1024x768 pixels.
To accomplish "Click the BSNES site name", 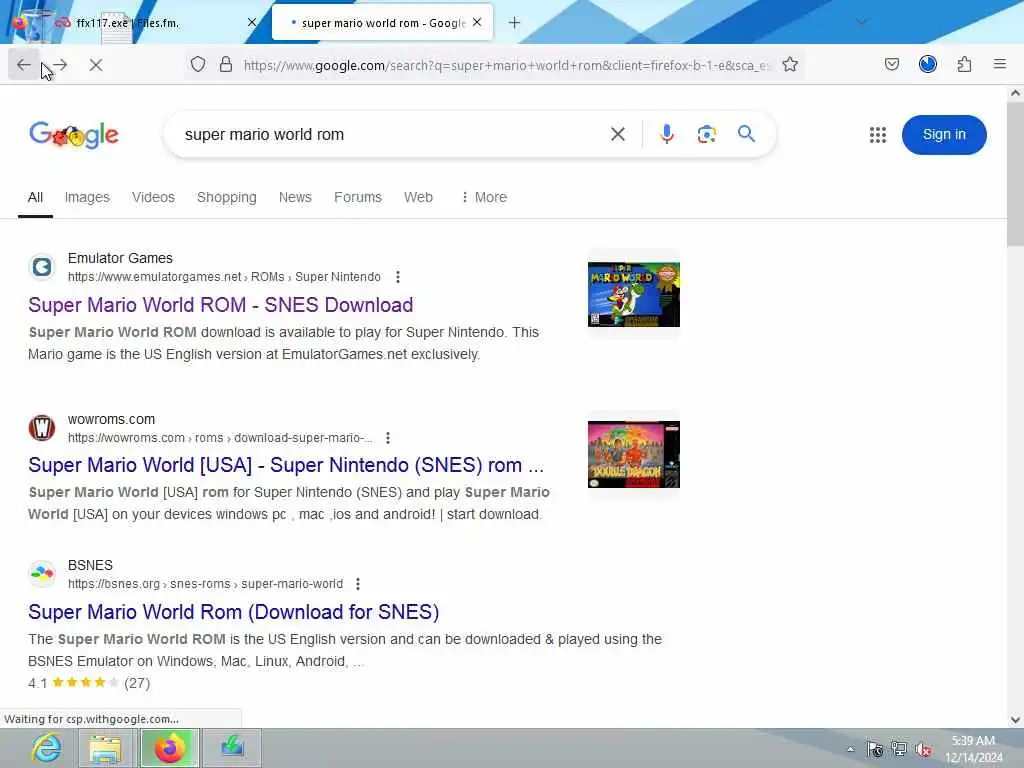I will coord(90,565).
